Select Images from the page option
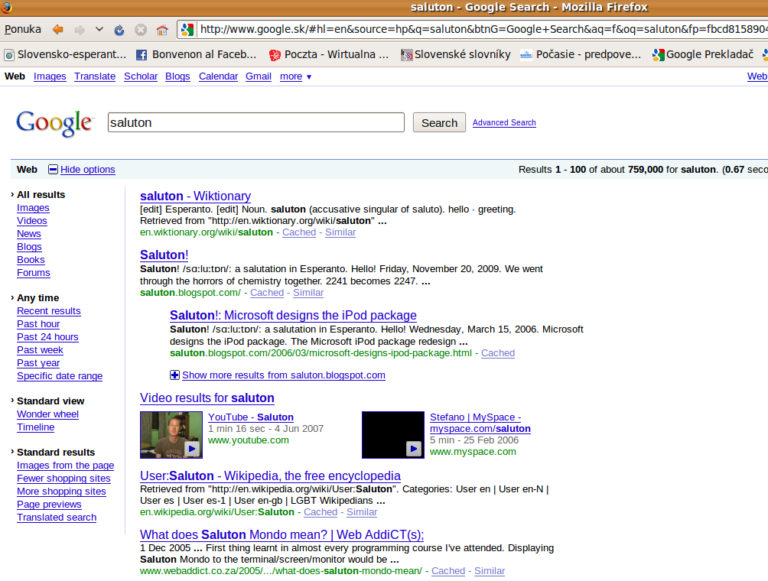 (65, 465)
